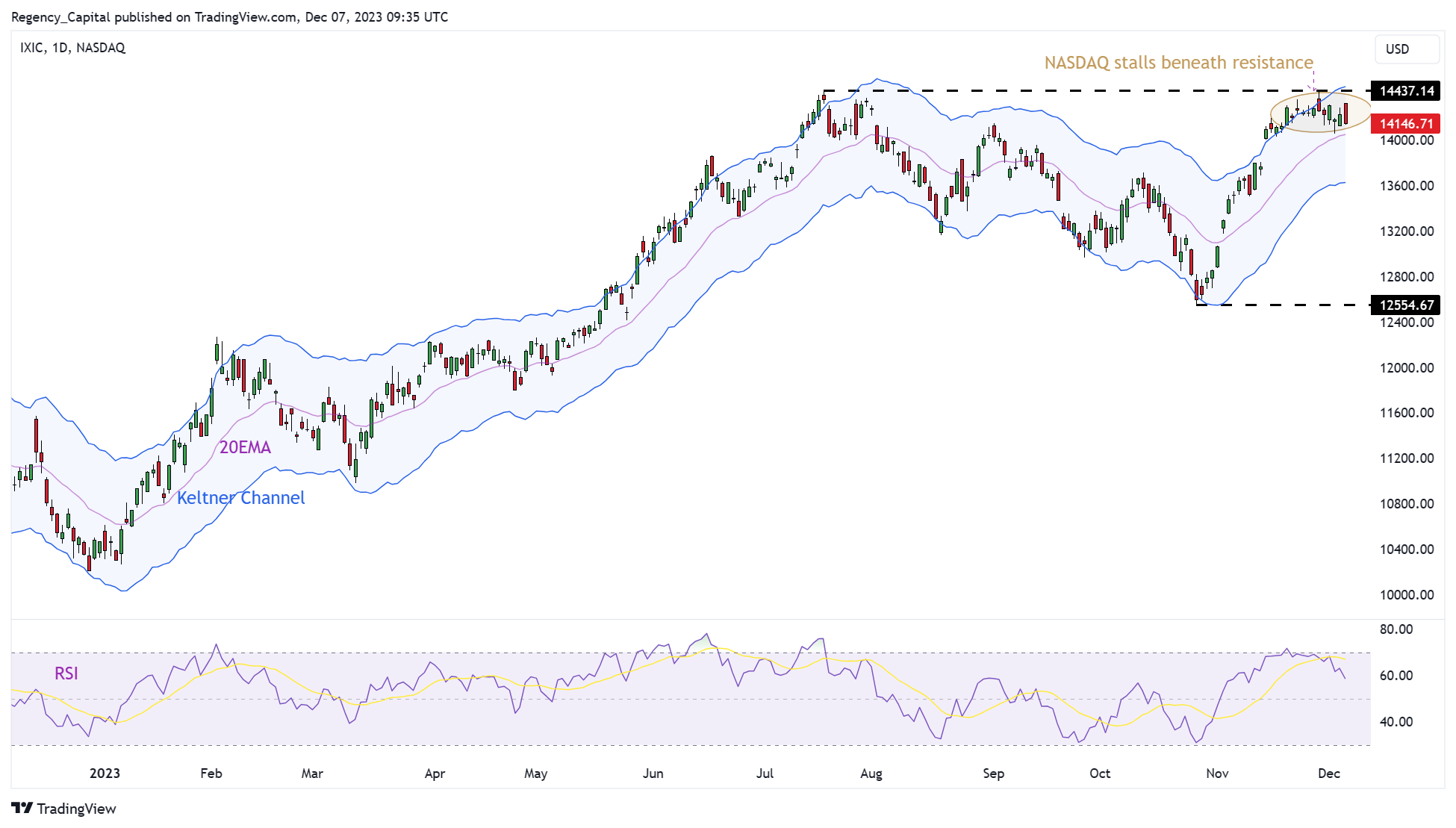The height and width of the screenshot is (828, 1456).
Task: Click the 13200.00 price axis value
Action: tap(1407, 231)
